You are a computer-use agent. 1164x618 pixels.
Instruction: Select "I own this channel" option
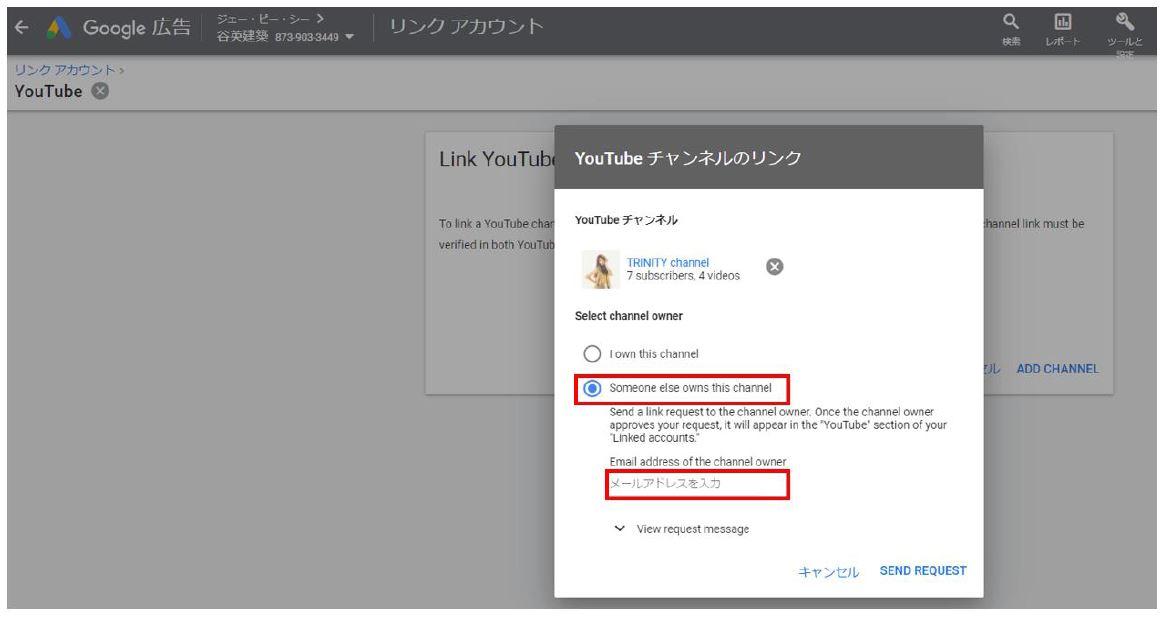click(x=592, y=354)
